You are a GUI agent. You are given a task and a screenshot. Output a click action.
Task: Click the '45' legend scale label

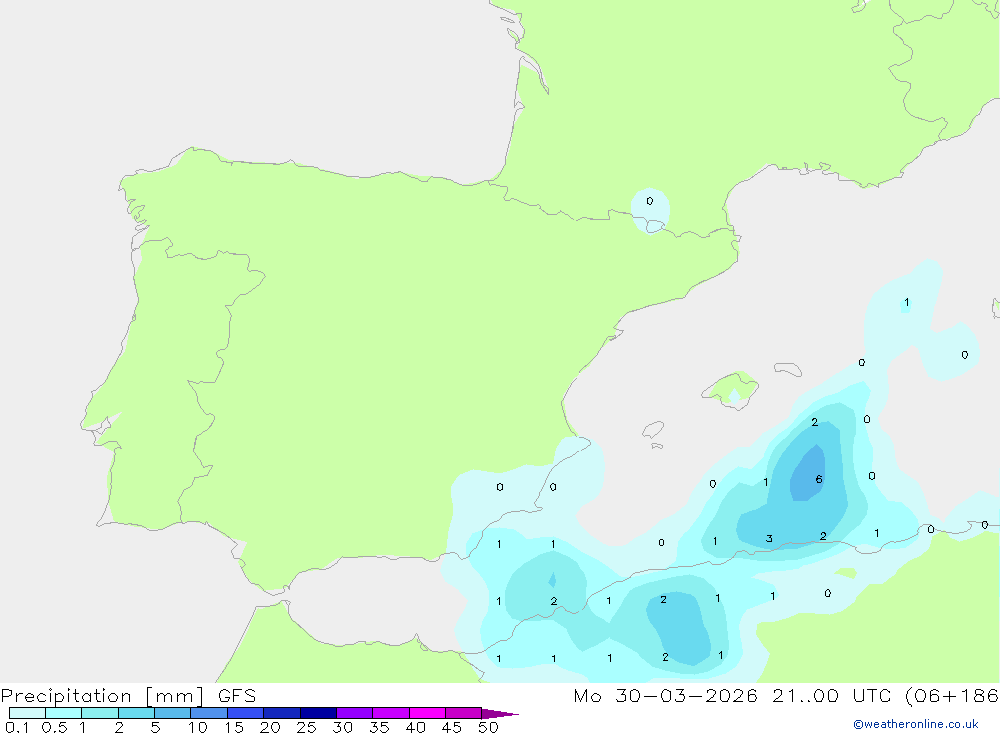click(x=452, y=727)
